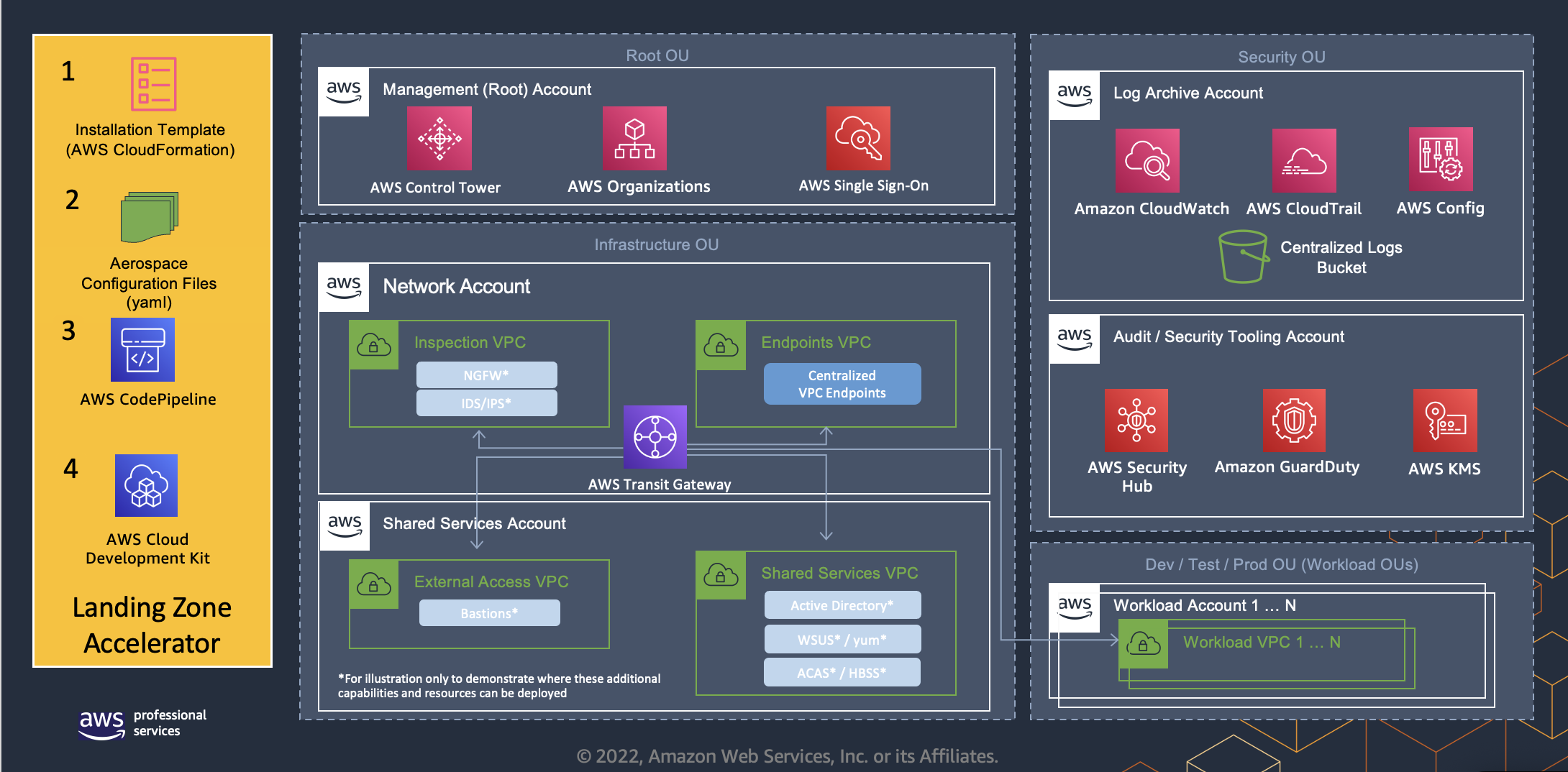Select the Centralized Logs Bucket icon
Screen dimensions: 1568x772
(x=1243, y=257)
